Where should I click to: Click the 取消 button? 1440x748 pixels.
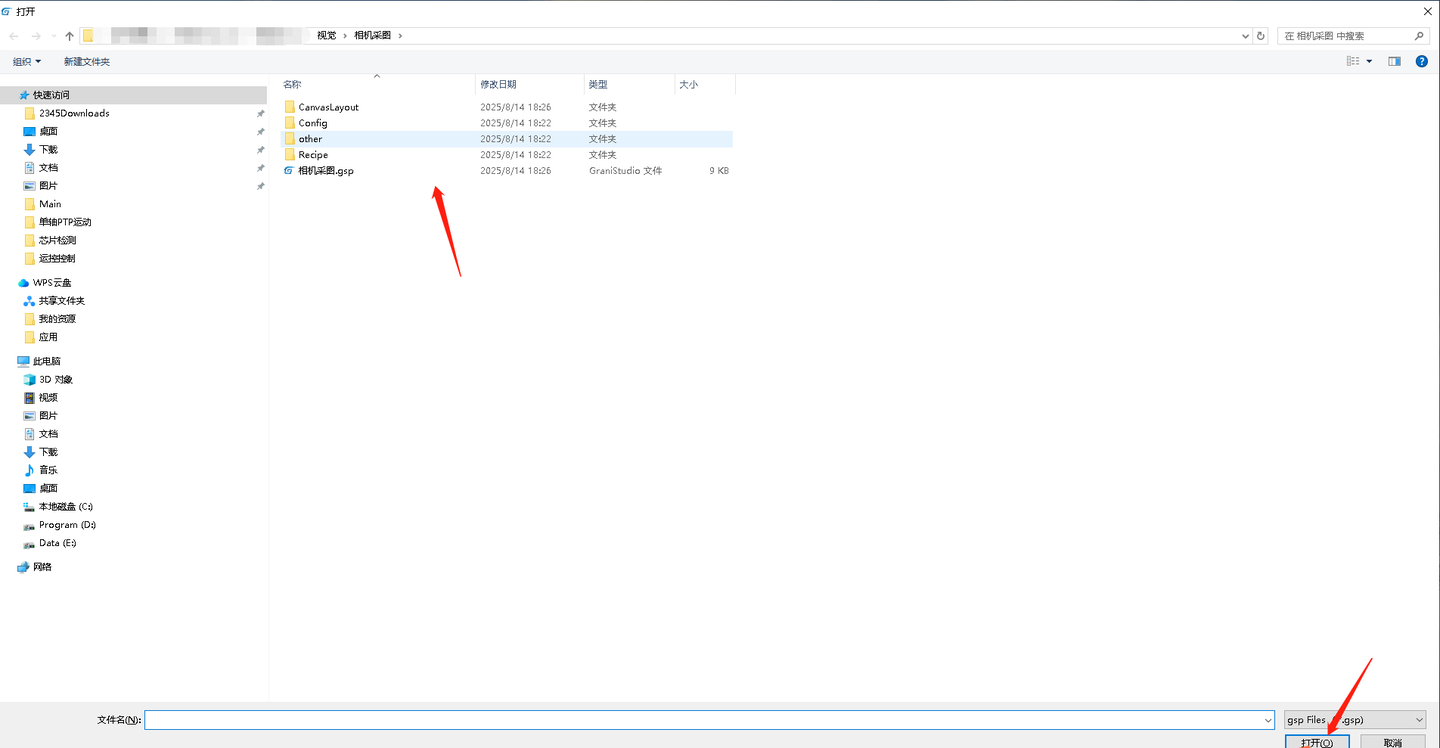click(x=1392, y=742)
